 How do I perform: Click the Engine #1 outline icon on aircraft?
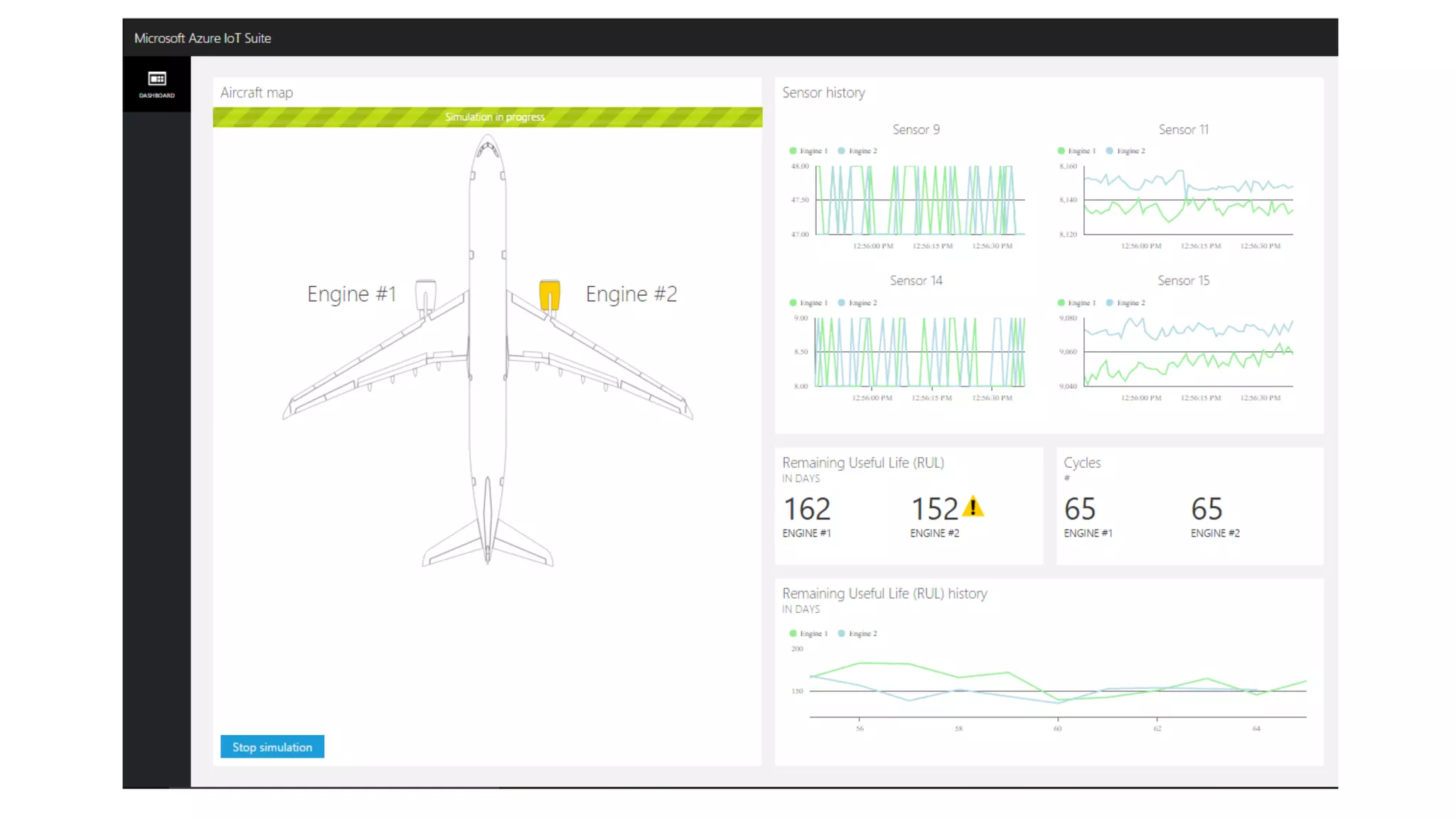[x=425, y=294]
